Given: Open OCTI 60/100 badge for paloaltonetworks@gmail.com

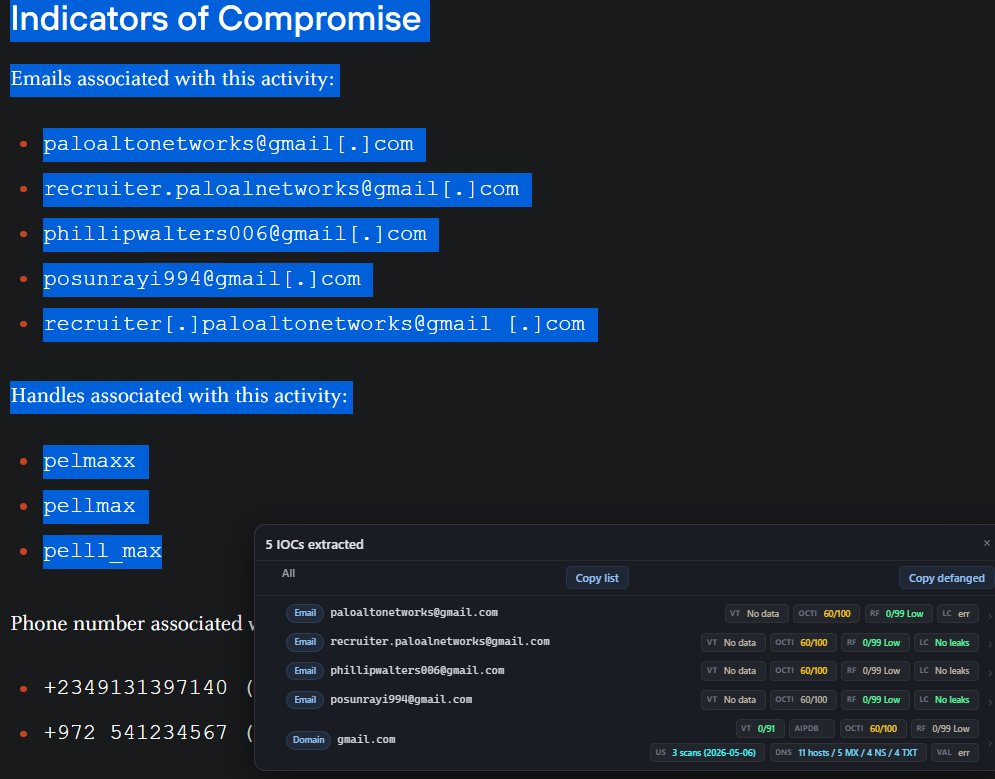Looking at the screenshot, I should (827, 613).
